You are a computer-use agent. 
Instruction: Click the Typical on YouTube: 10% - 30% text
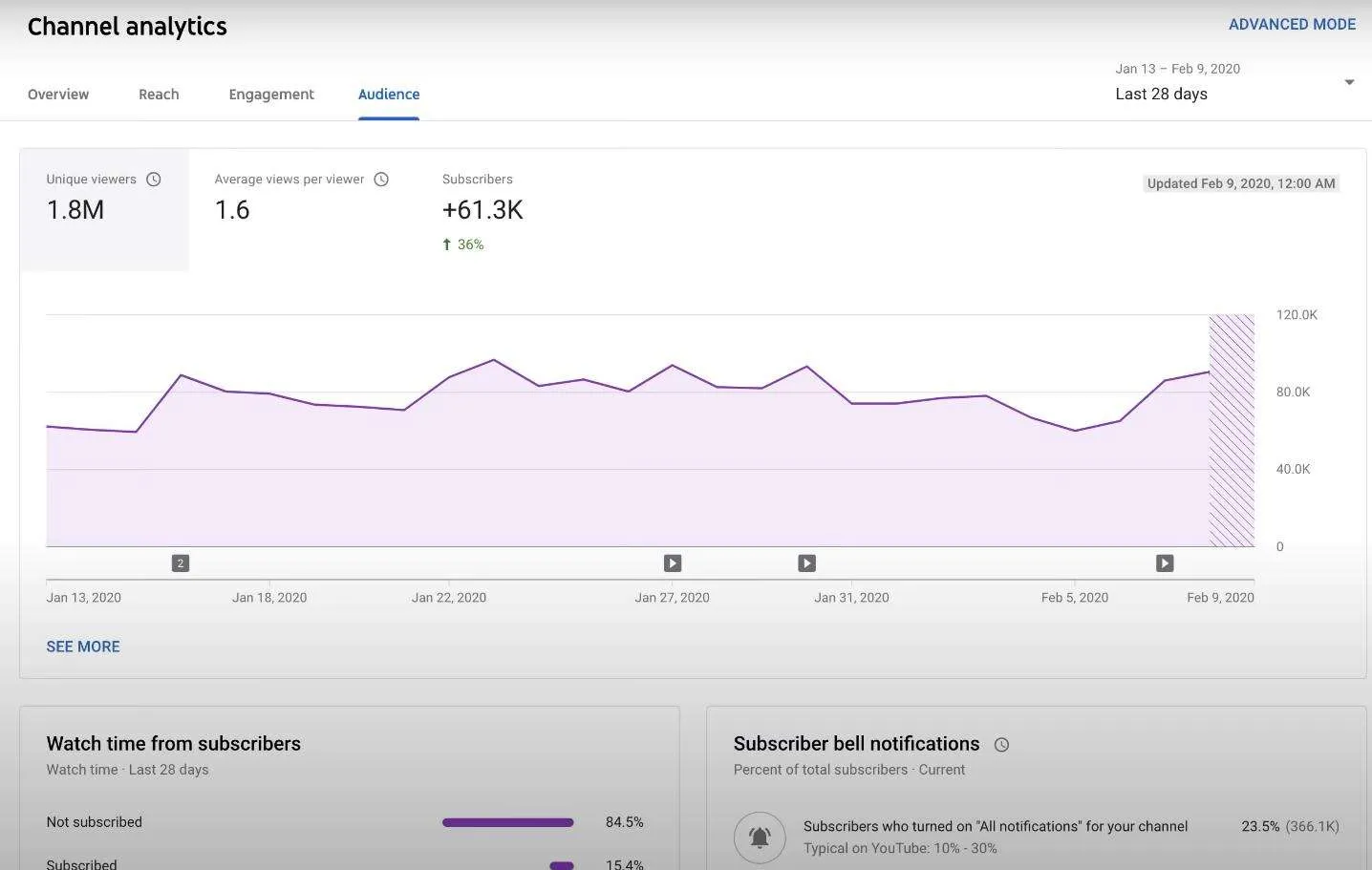click(x=900, y=848)
